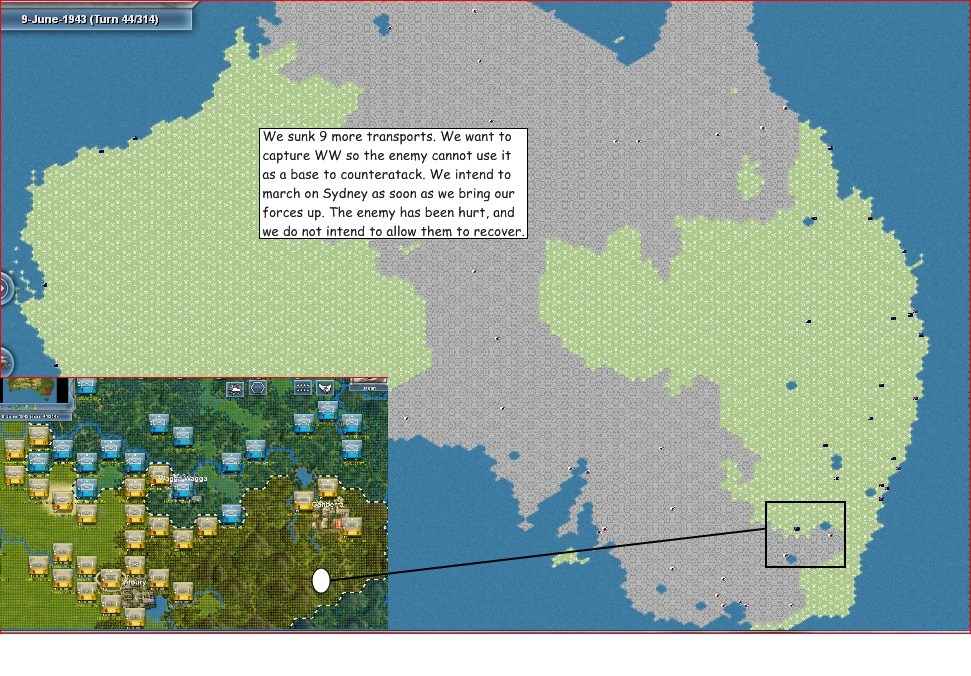This screenshot has height=676, width=971.
Task: Toggle the hexagon grid icon in inset toolbar
Action: click(258, 388)
